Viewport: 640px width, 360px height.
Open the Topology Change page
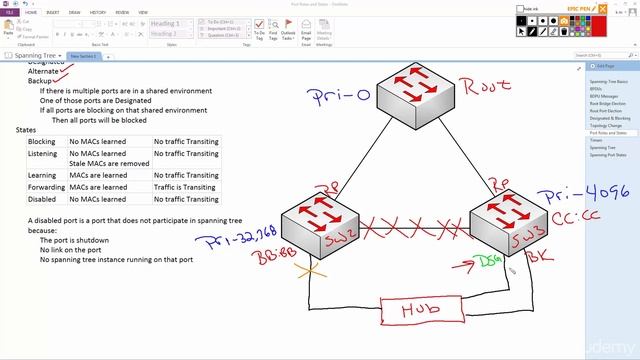click(606, 126)
